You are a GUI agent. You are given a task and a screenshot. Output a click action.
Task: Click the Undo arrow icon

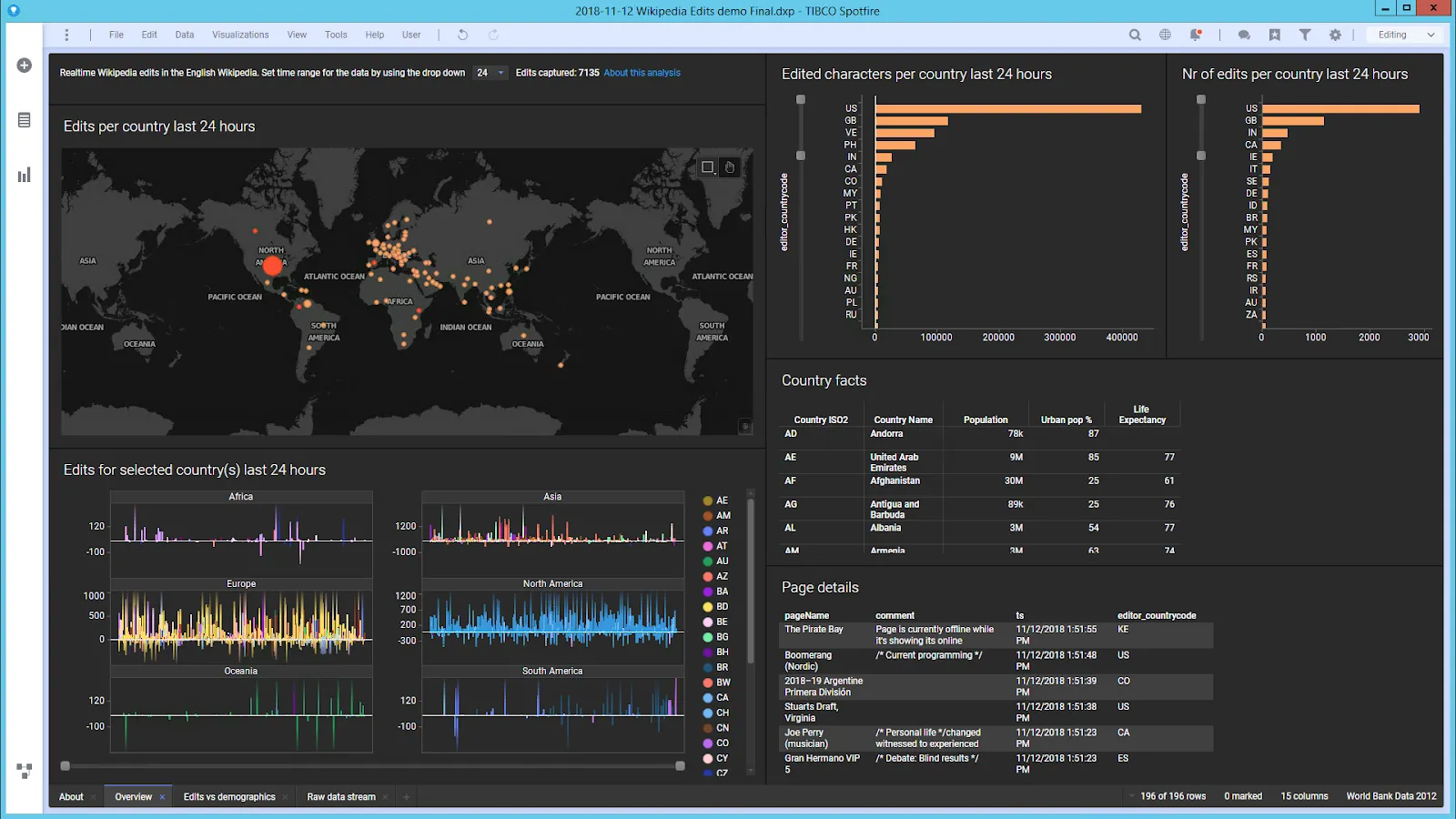click(462, 35)
